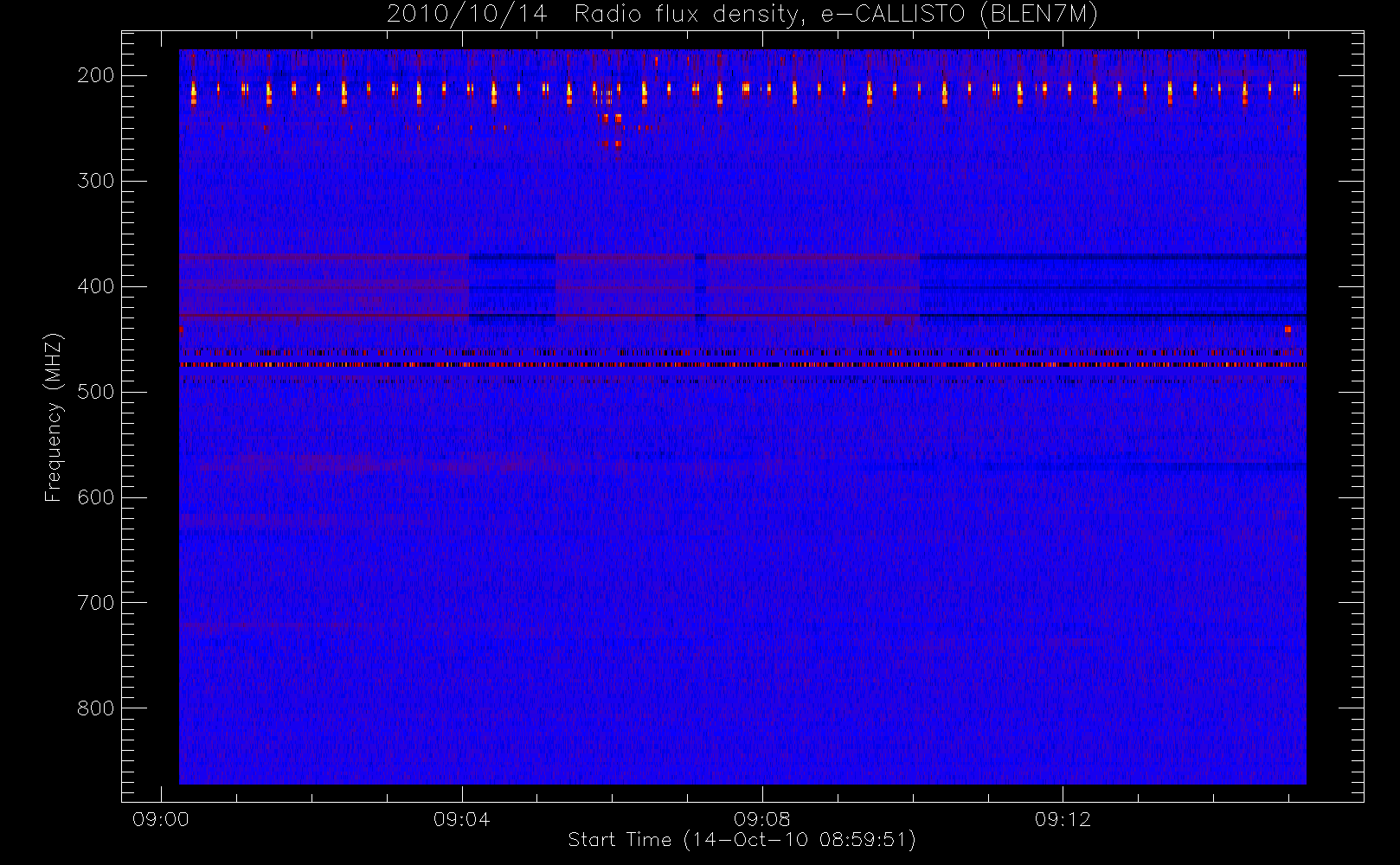Click the 09:08 time tick label
Viewport: 1400px width, 865px height.
[761, 819]
